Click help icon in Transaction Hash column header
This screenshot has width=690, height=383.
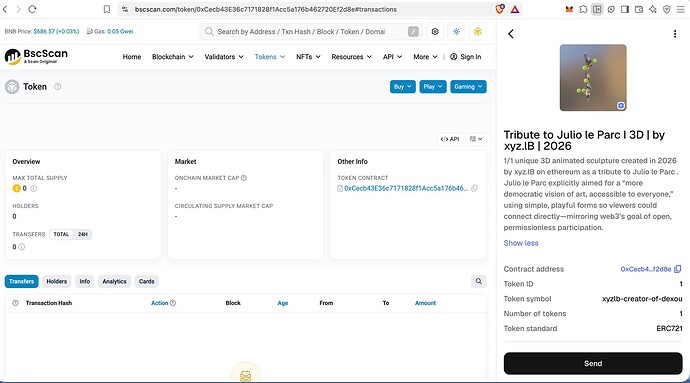click(15, 303)
